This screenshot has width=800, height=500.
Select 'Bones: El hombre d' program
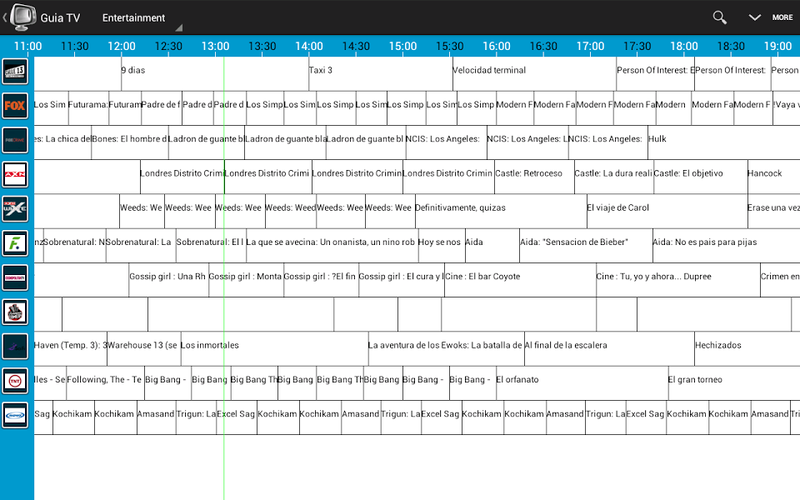[130, 142]
